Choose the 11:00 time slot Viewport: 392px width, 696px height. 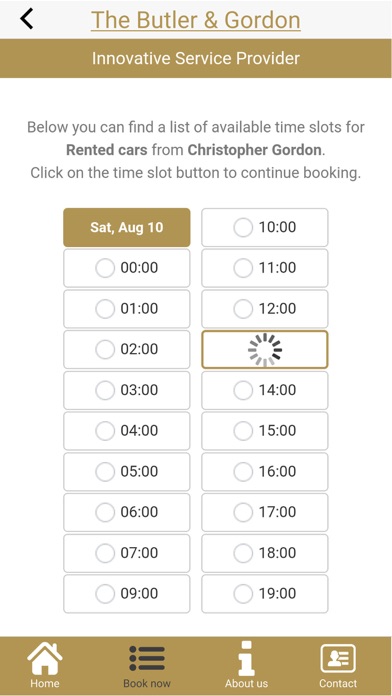265,268
